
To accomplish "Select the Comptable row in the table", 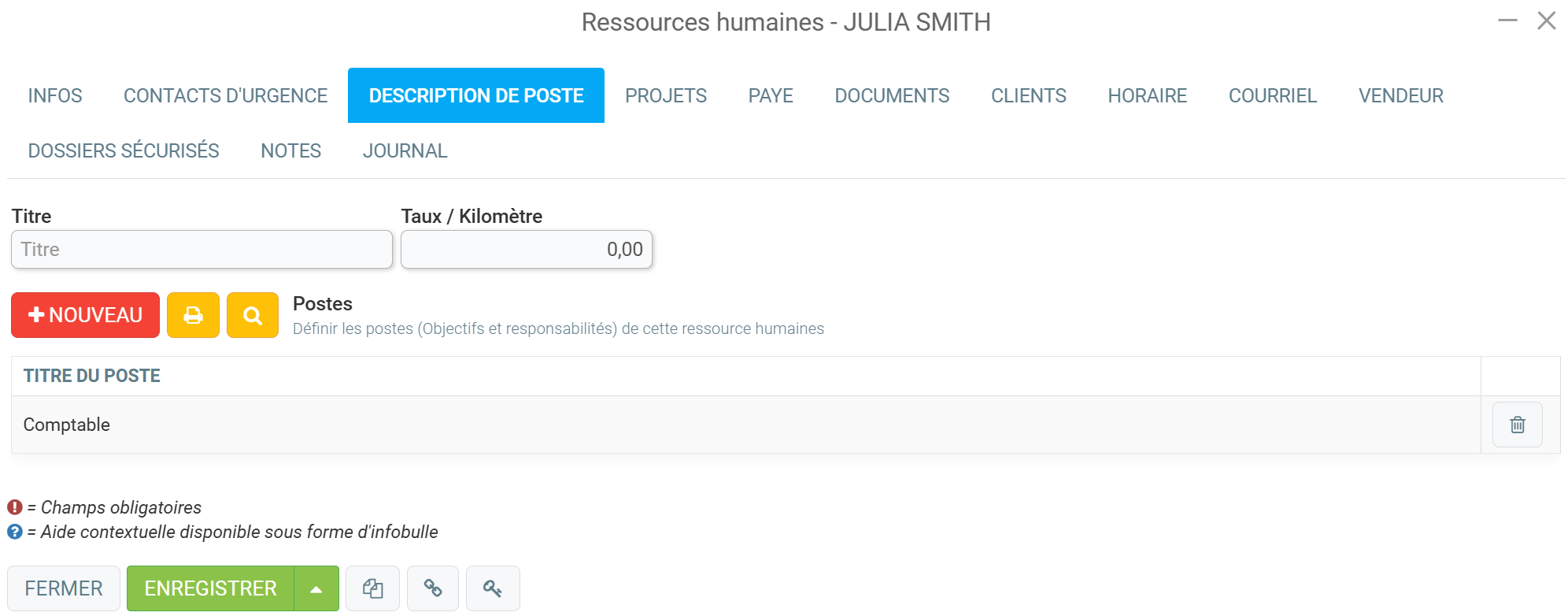I will (745, 425).
